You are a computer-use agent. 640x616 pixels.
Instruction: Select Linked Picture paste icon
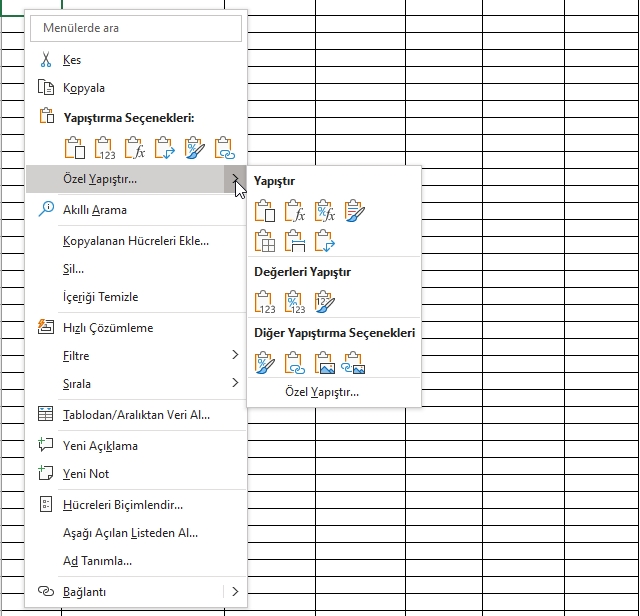[x=353, y=362]
